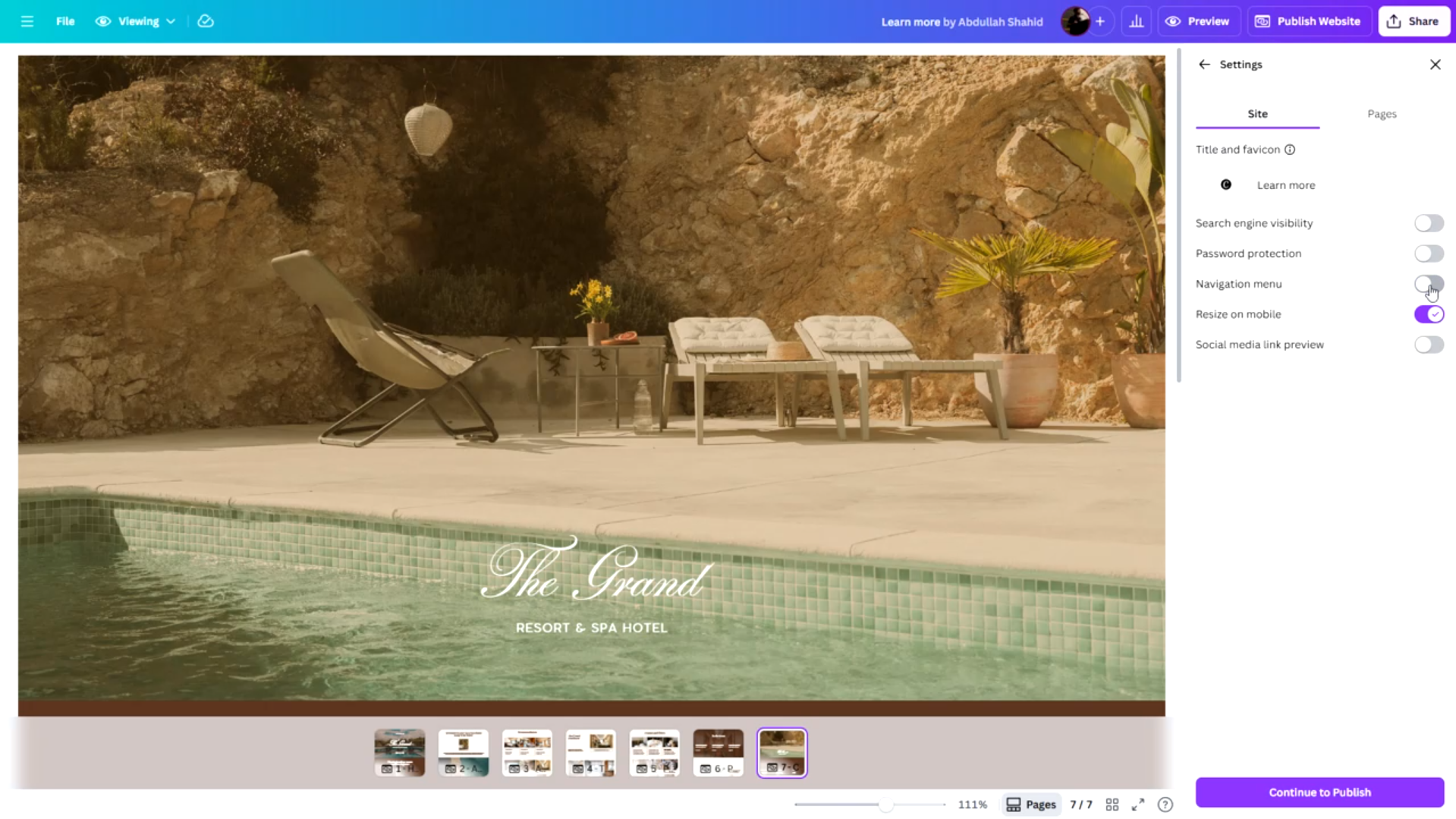Click the info icon beside Title and favicon

[x=1290, y=150]
